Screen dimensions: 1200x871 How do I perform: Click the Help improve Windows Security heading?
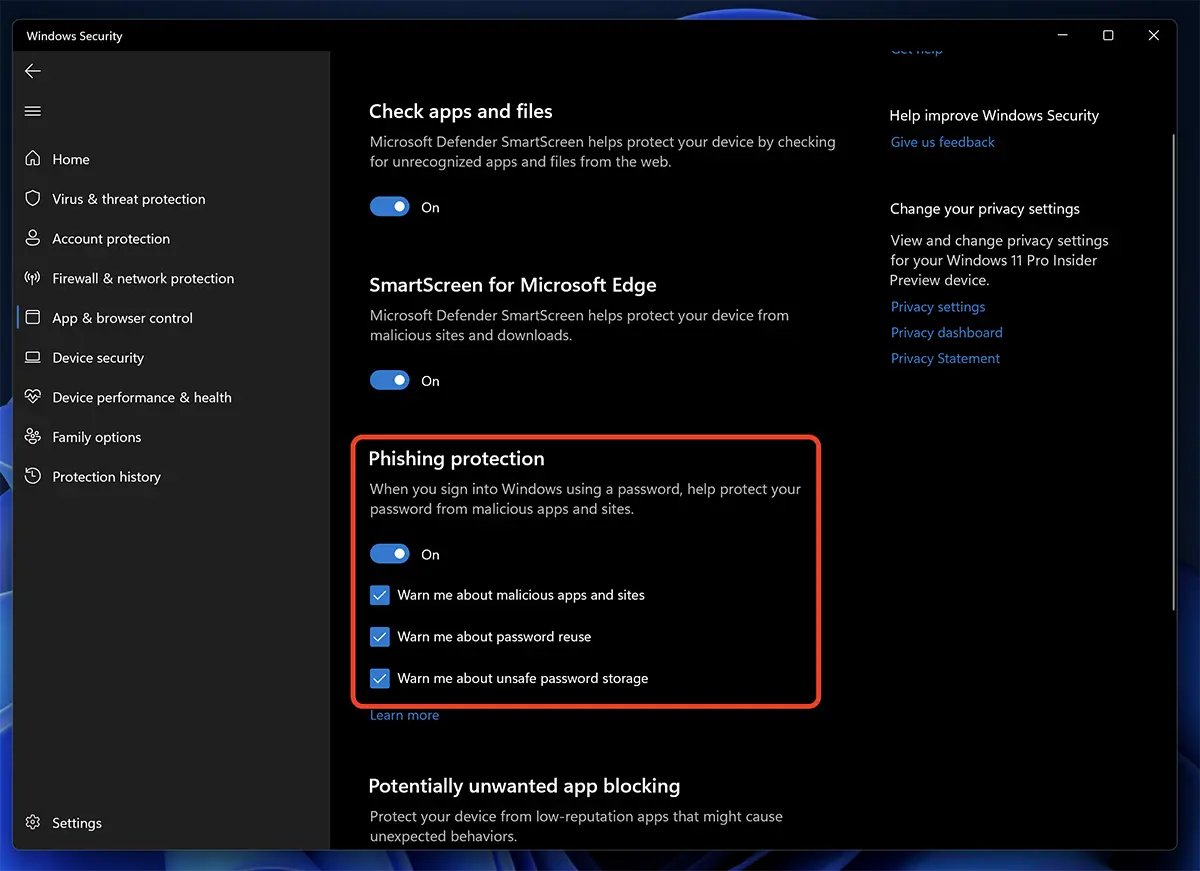point(994,116)
